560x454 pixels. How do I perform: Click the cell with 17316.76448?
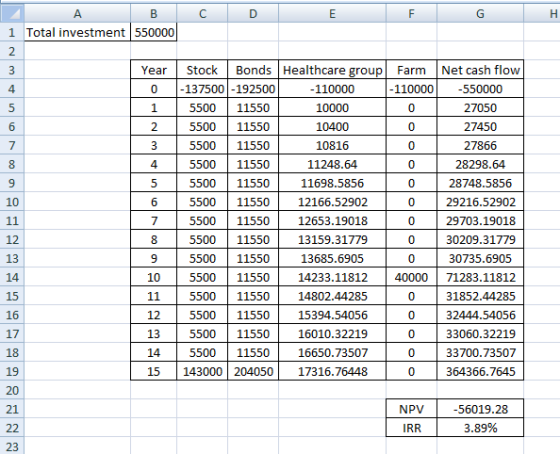coord(332,371)
